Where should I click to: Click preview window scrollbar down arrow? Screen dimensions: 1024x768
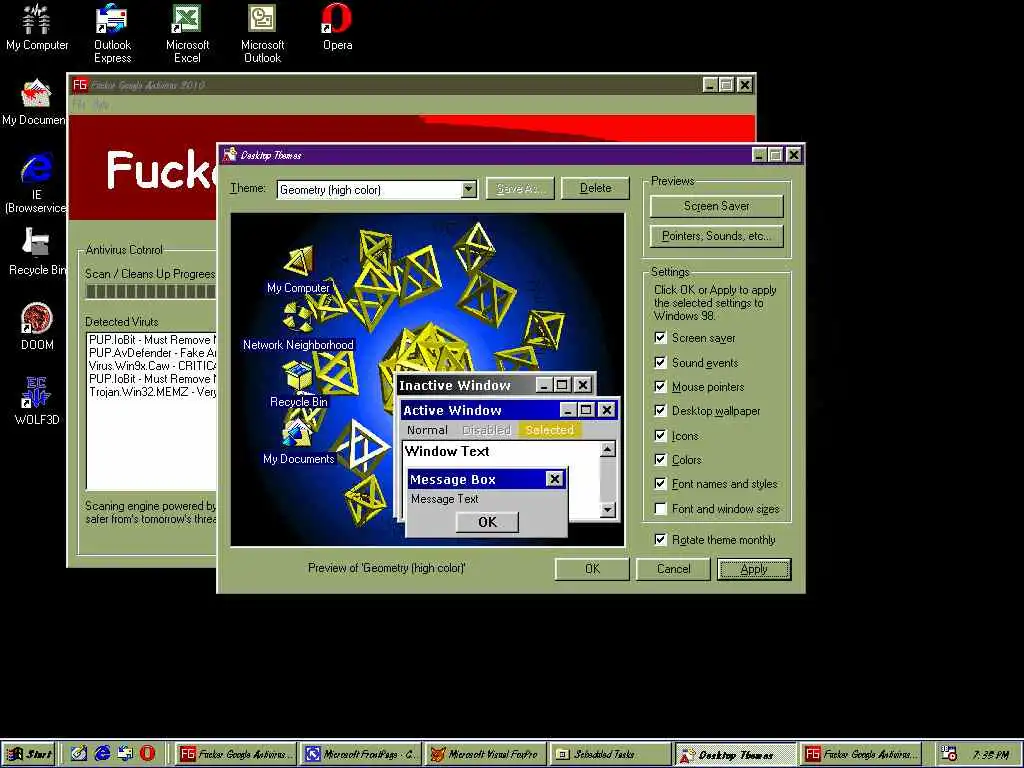(607, 509)
